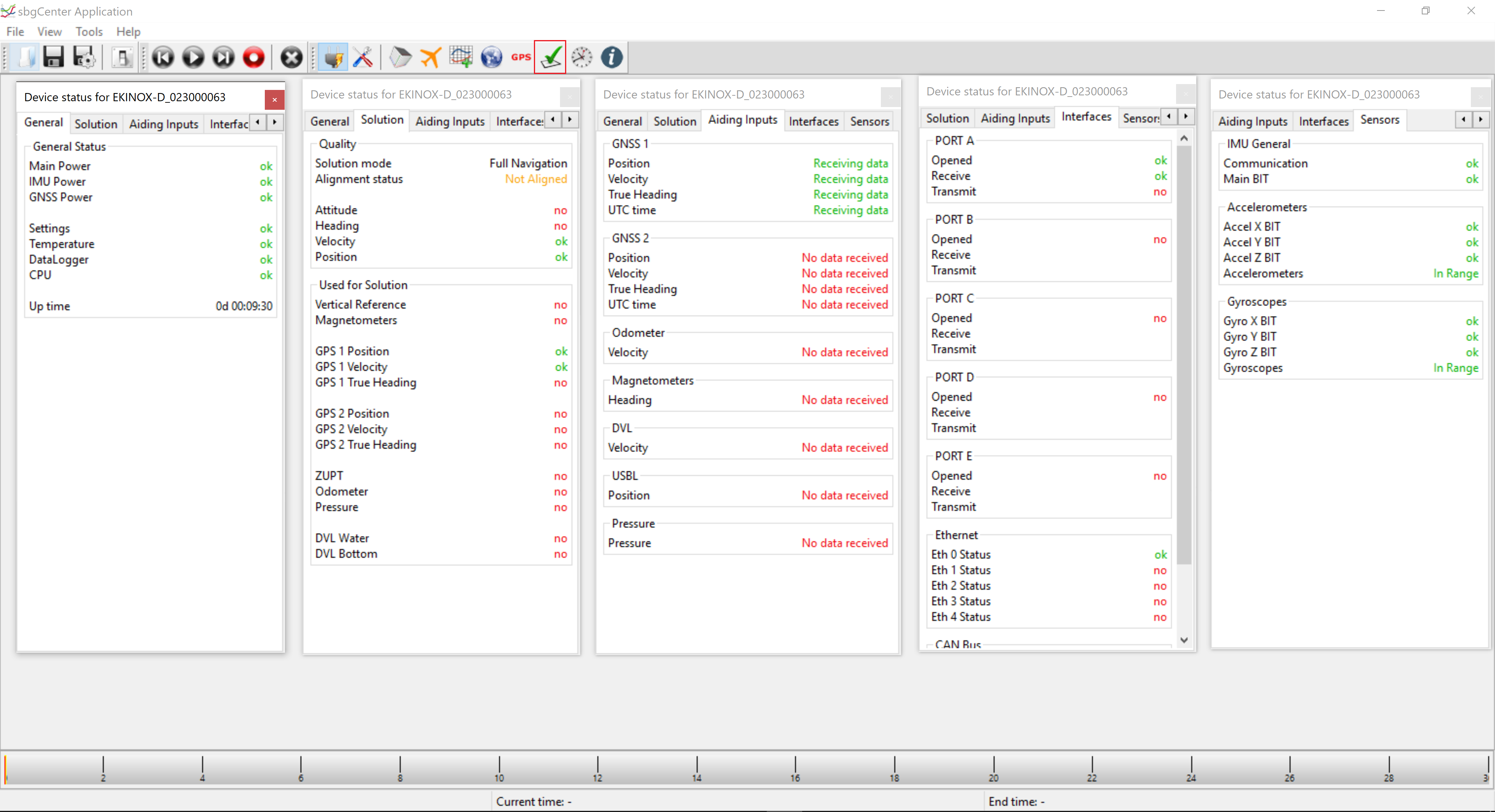Close the first Device status panel
The image size is (1495, 812).
[x=275, y=99]
